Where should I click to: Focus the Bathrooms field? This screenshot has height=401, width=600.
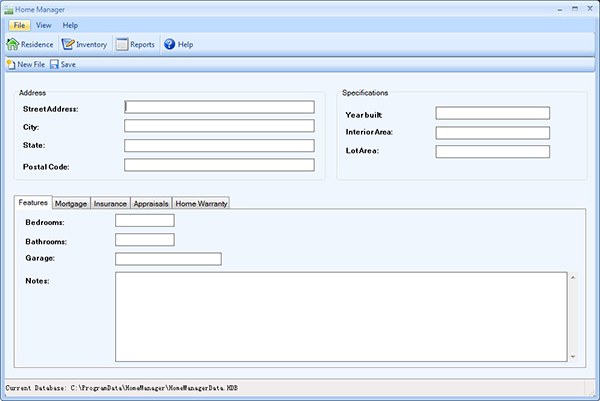click(145, 240)
